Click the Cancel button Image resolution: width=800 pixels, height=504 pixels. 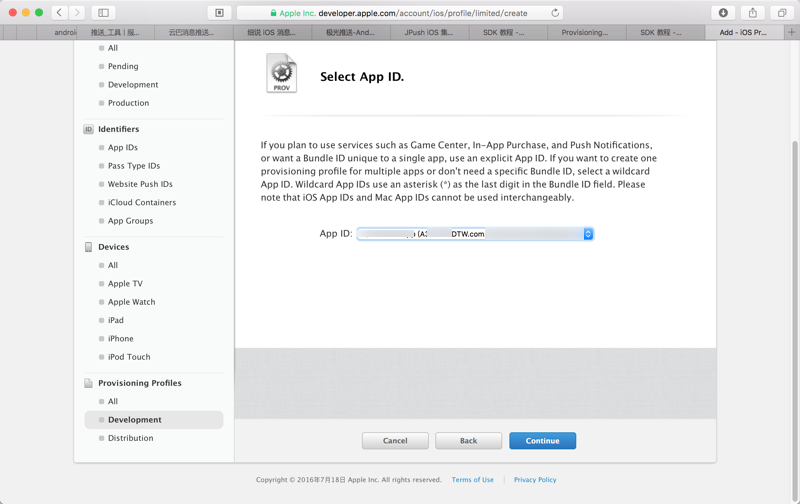coord(395,441)
